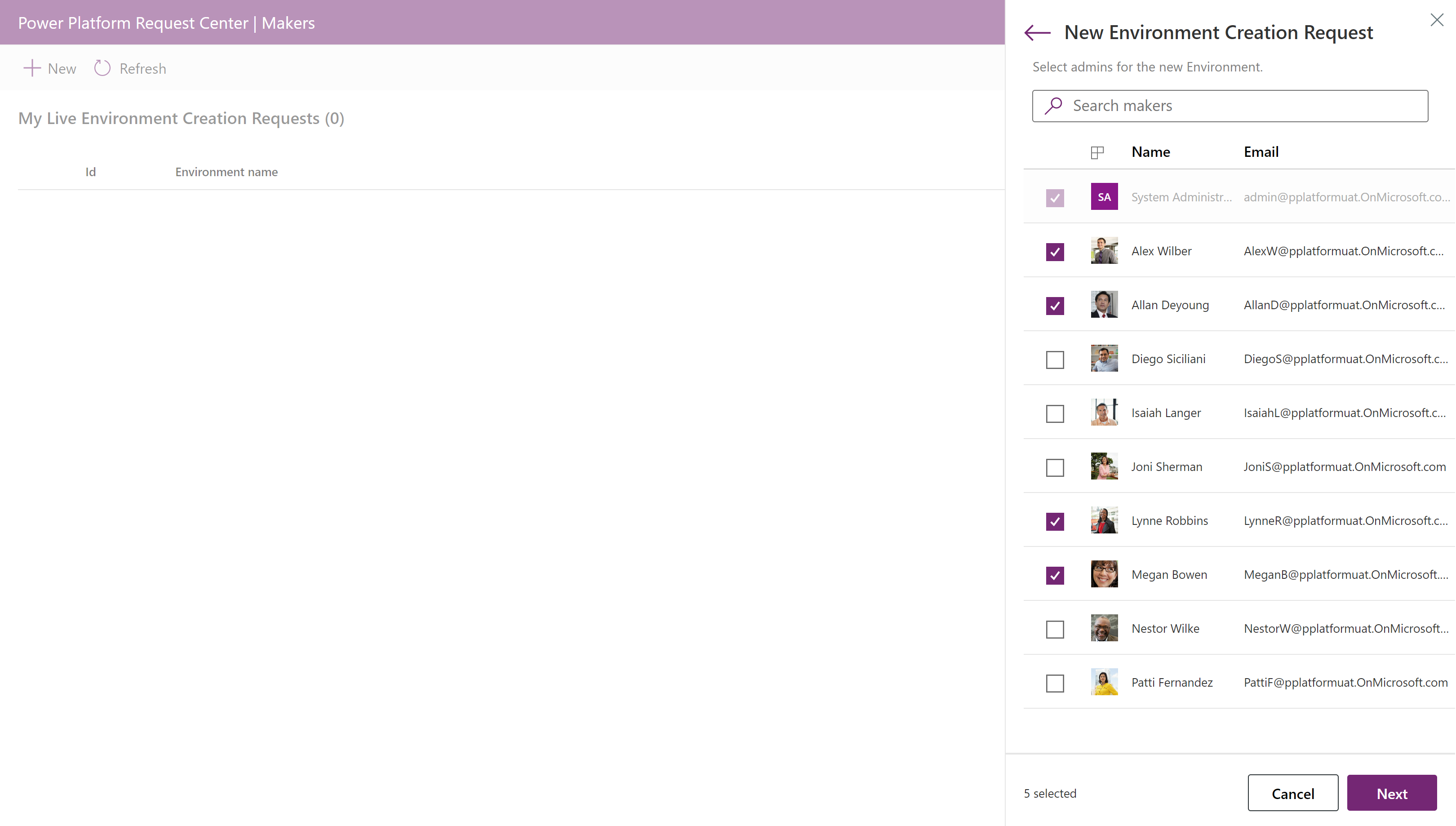Viewport: 1456px width, 826px height.
Task: Select the Id column header
Action: 90,171
